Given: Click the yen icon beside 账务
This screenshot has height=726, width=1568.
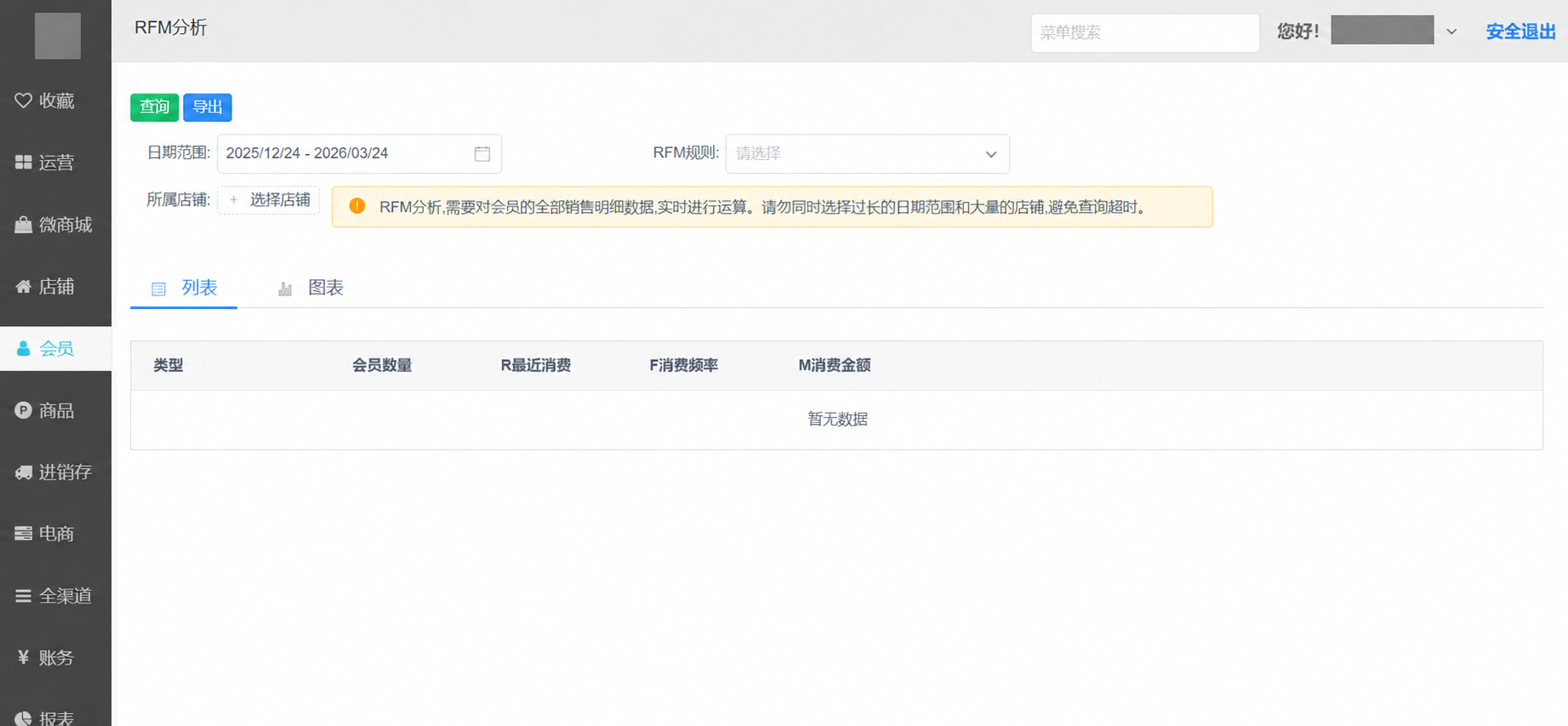Looking at the screenshot, I should (x=23, y=657).
